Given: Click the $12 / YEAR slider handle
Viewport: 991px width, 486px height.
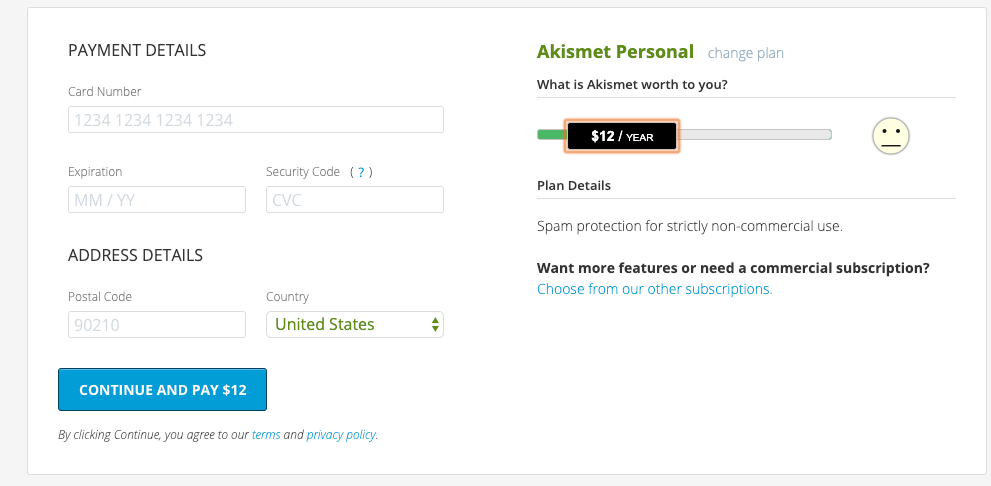Looking at the screenshot, I should (x=622, y=136).
